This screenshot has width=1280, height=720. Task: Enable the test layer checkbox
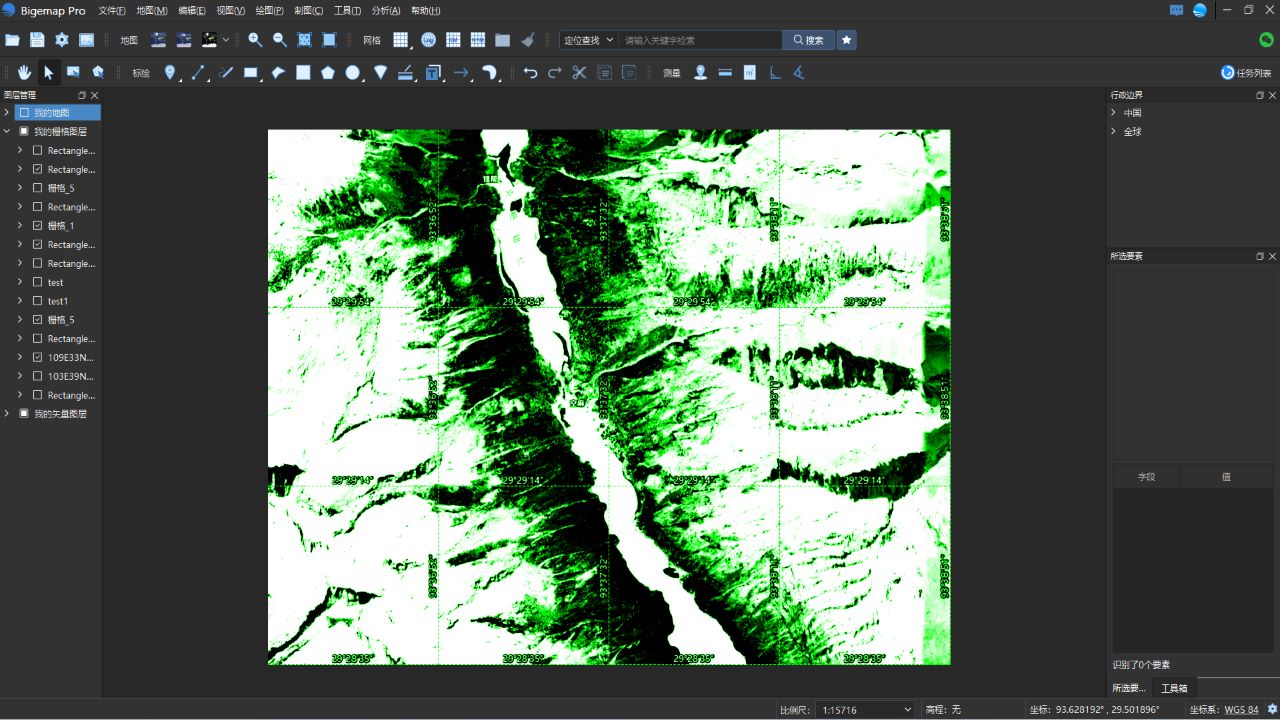pos(35,282)
